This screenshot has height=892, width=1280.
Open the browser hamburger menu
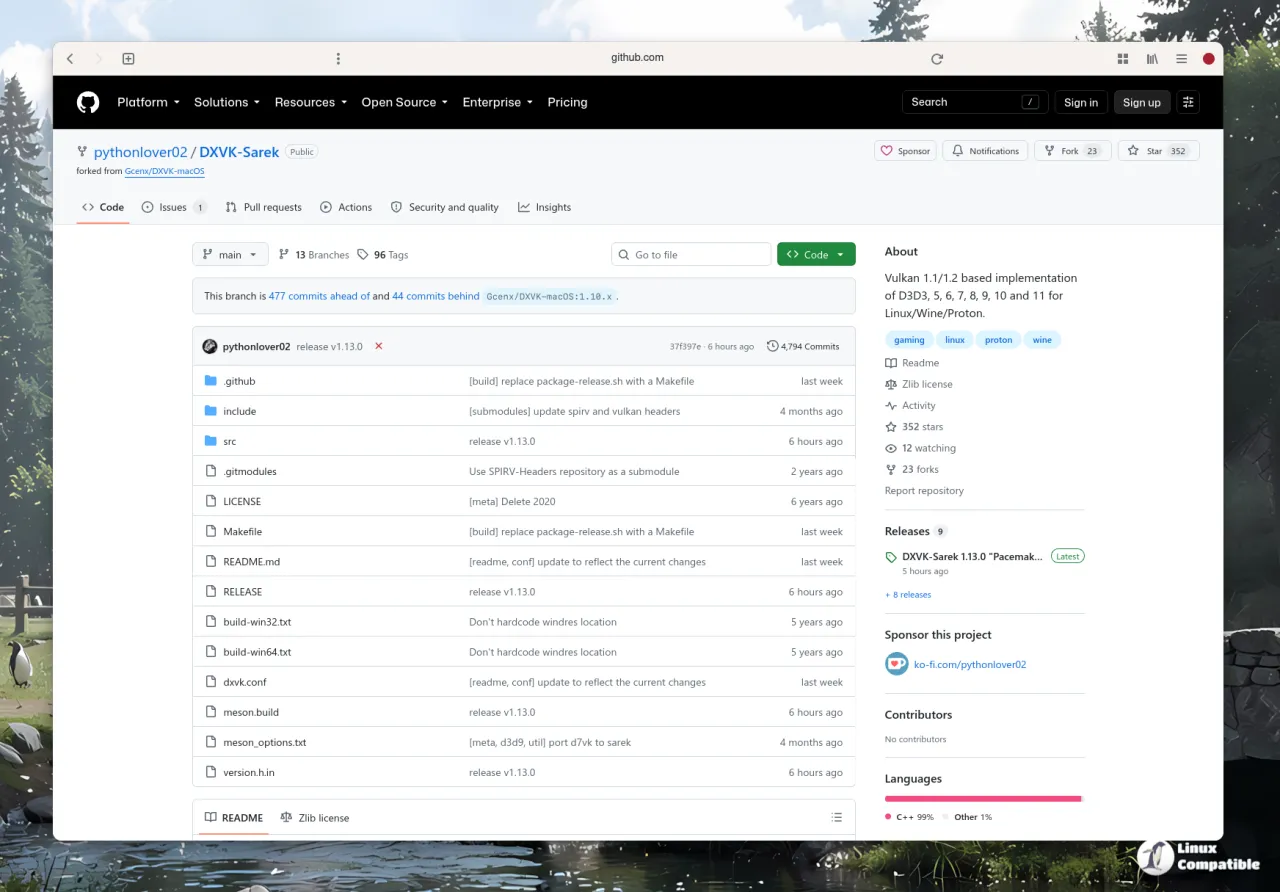[1181, 59]
